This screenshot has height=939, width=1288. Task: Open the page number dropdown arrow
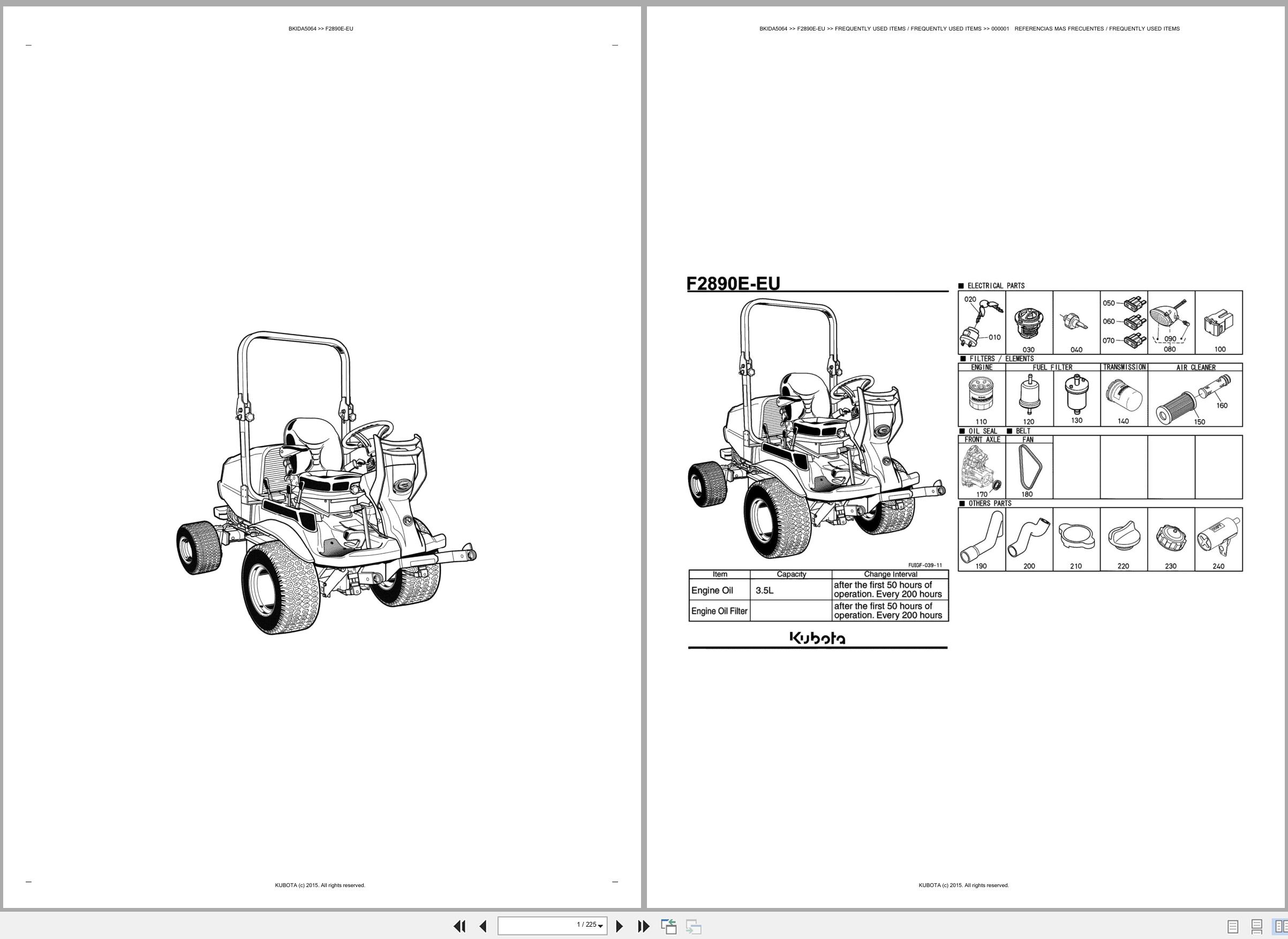click(600, 927)
